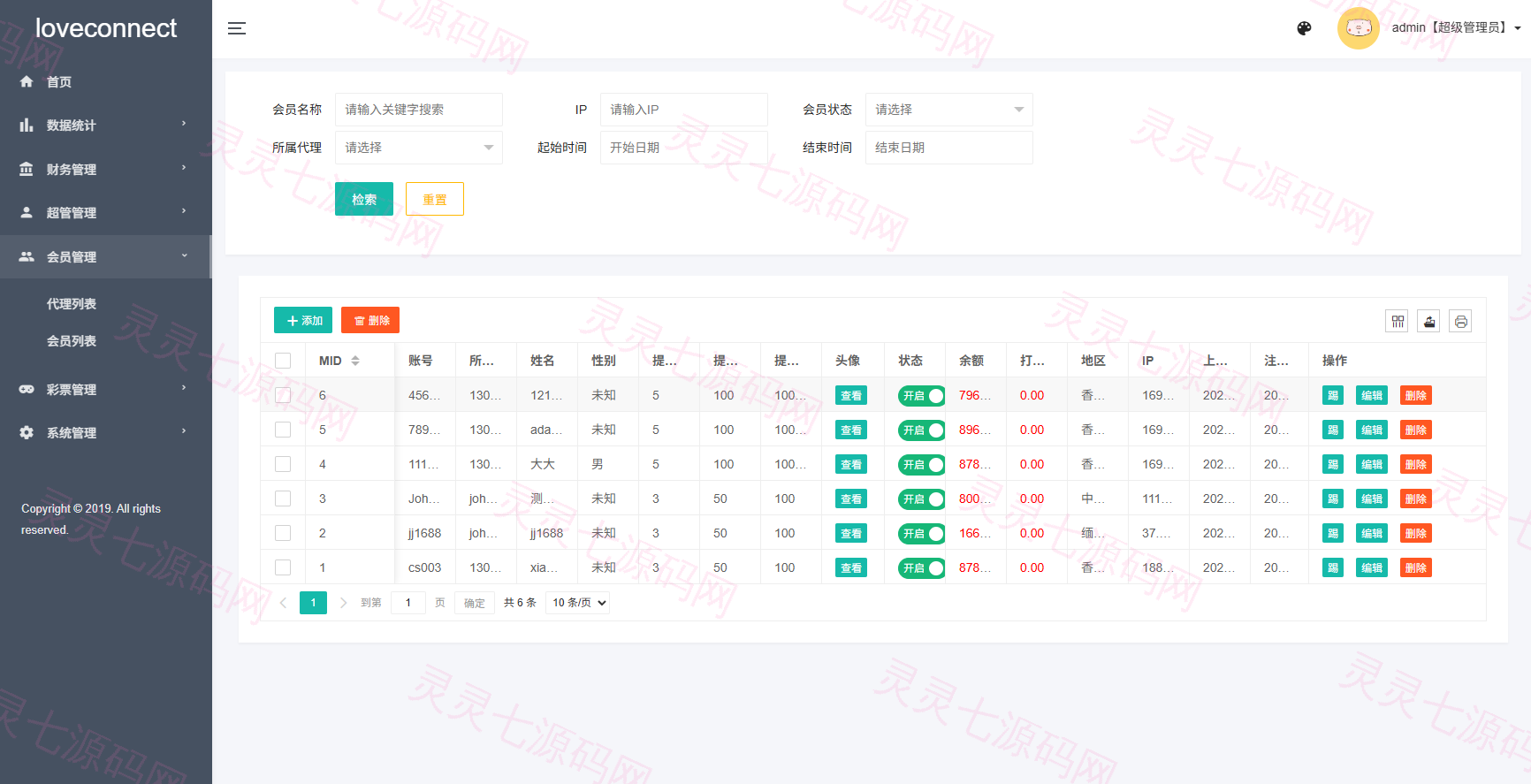
Task: Tick checkbox for row MID 1
Action: coord(283,567)
